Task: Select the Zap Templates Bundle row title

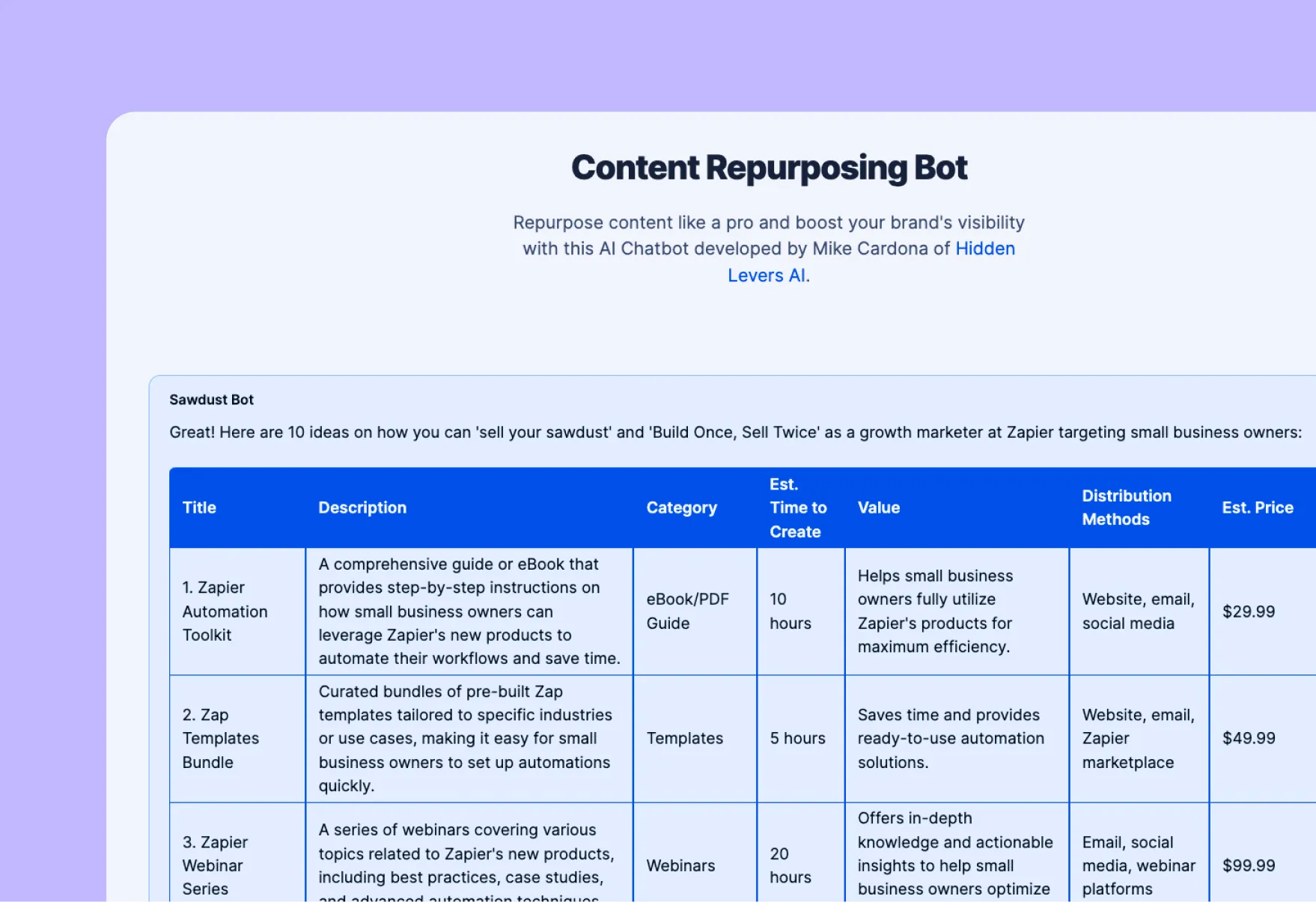Action: (221, 739)
